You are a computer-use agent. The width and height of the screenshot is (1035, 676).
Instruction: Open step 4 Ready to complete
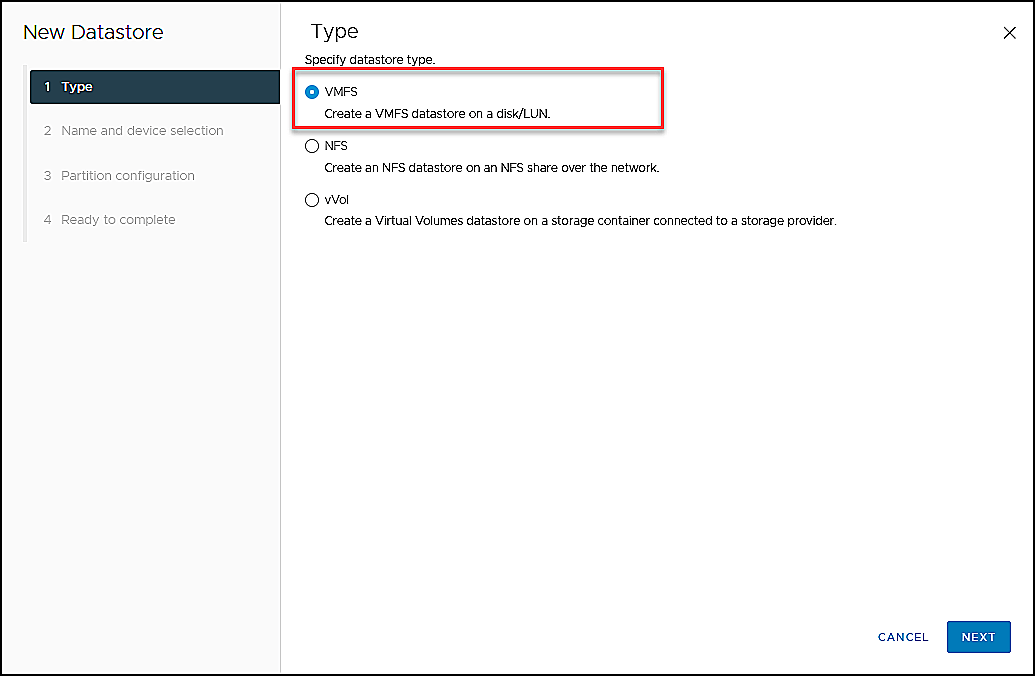click(x=110, y=220)
